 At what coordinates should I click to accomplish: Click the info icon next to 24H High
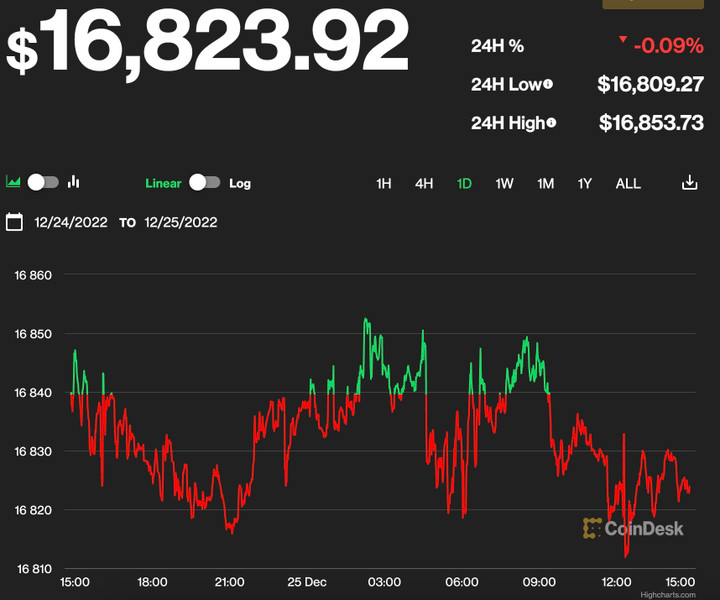(x=551, y=123)
